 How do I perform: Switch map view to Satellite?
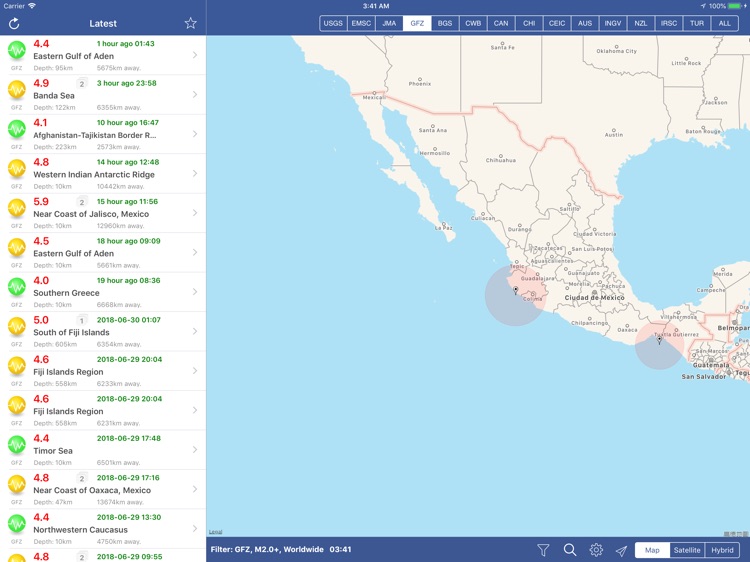click(x=686, y=550)
